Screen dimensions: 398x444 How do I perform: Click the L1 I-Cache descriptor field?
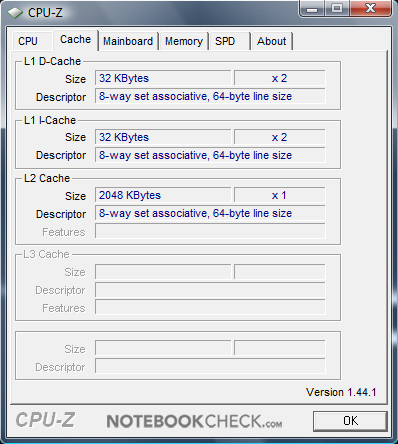coord(210,155)
